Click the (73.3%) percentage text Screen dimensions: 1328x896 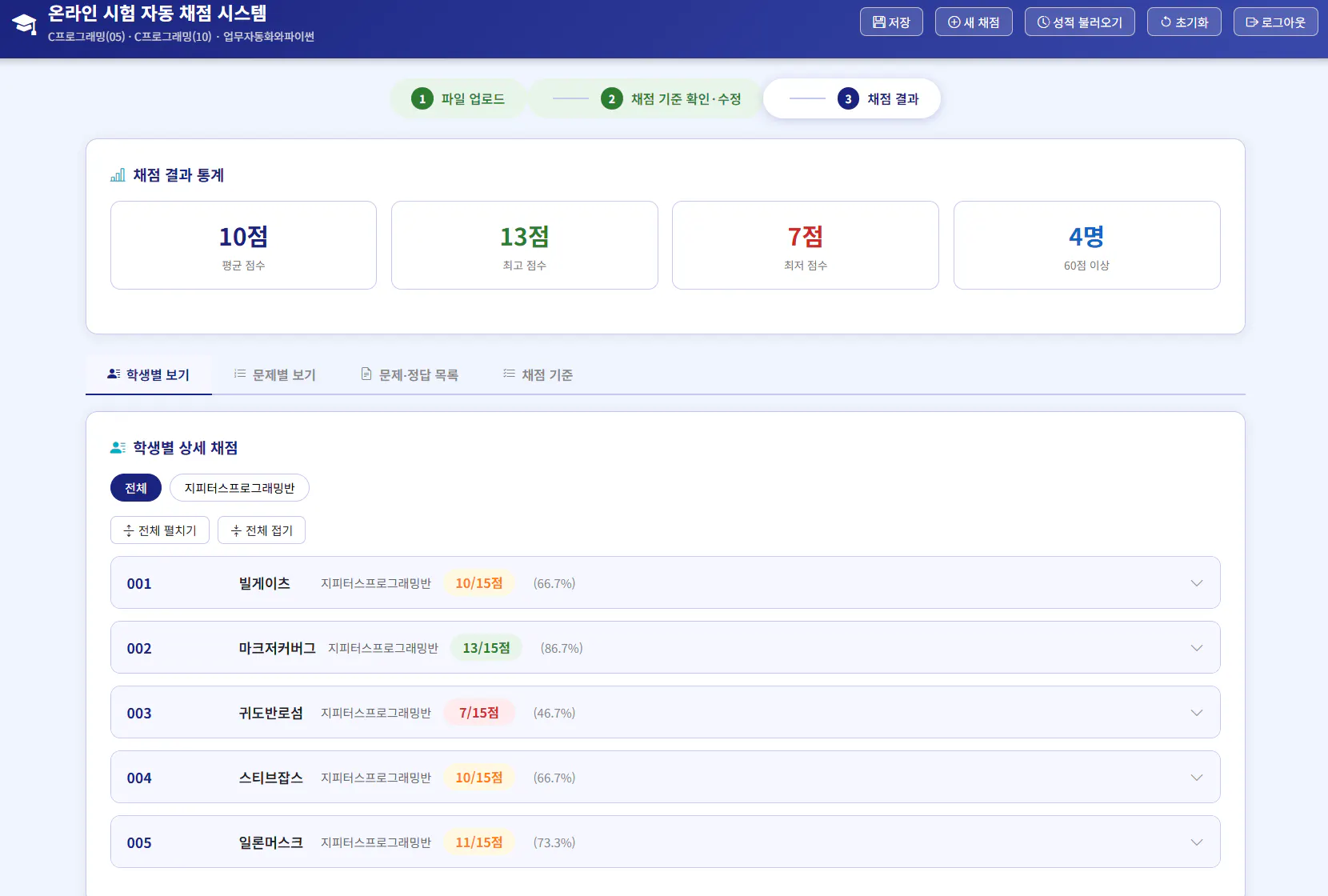[x=554, y=842]
